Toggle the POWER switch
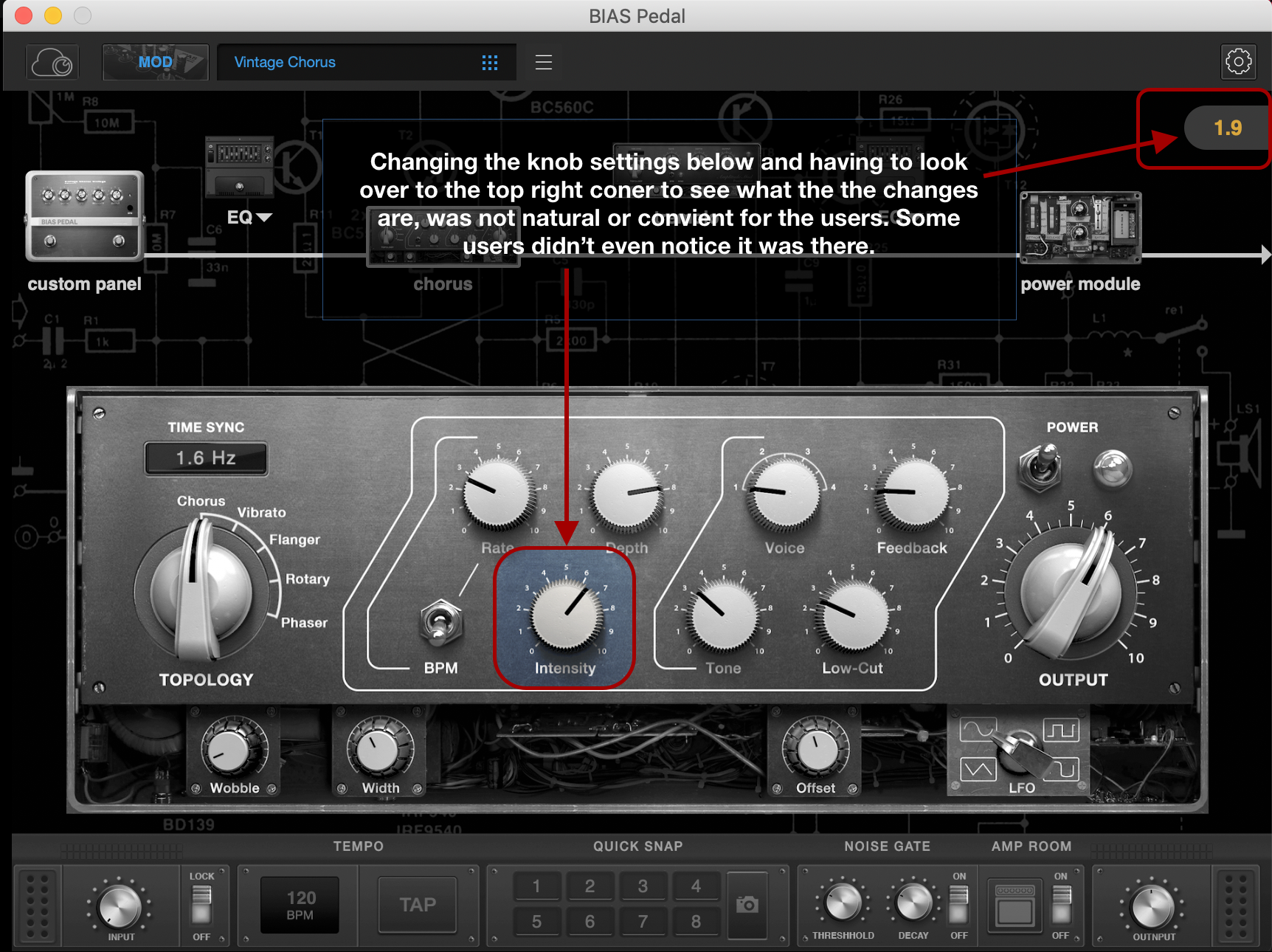 pos(1041,468)
